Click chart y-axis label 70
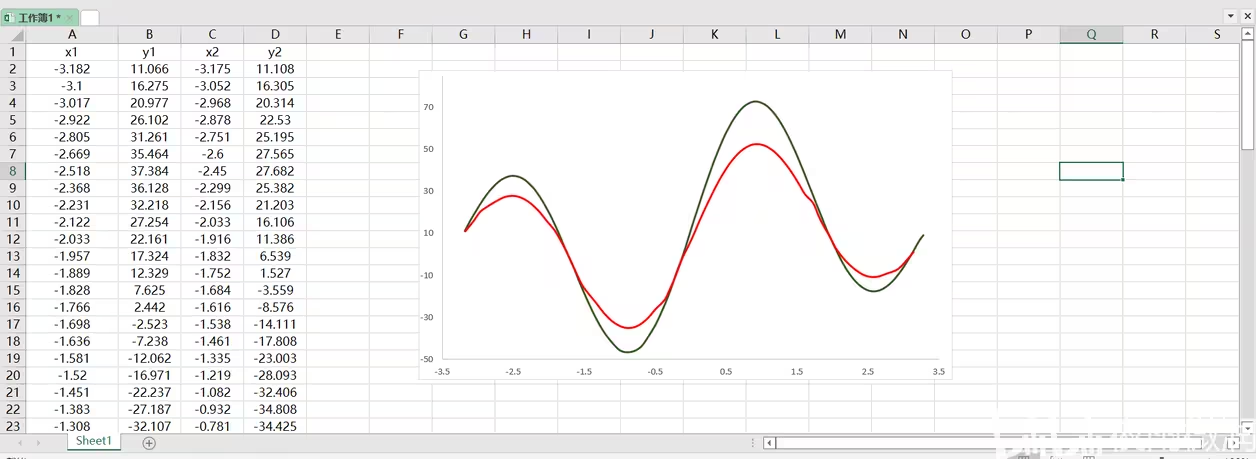This screenshot has width=1256, height=459. click(x=428, y=107)
